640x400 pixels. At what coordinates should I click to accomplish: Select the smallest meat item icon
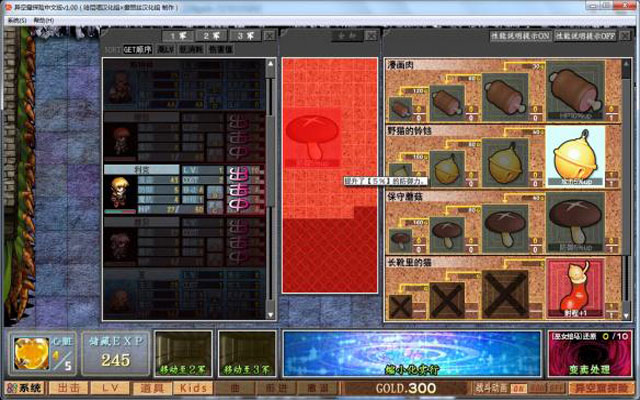click(x=401, y=109)
